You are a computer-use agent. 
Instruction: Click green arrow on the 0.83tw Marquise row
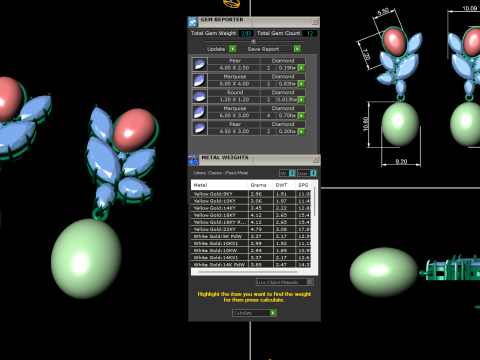point(301,84)
